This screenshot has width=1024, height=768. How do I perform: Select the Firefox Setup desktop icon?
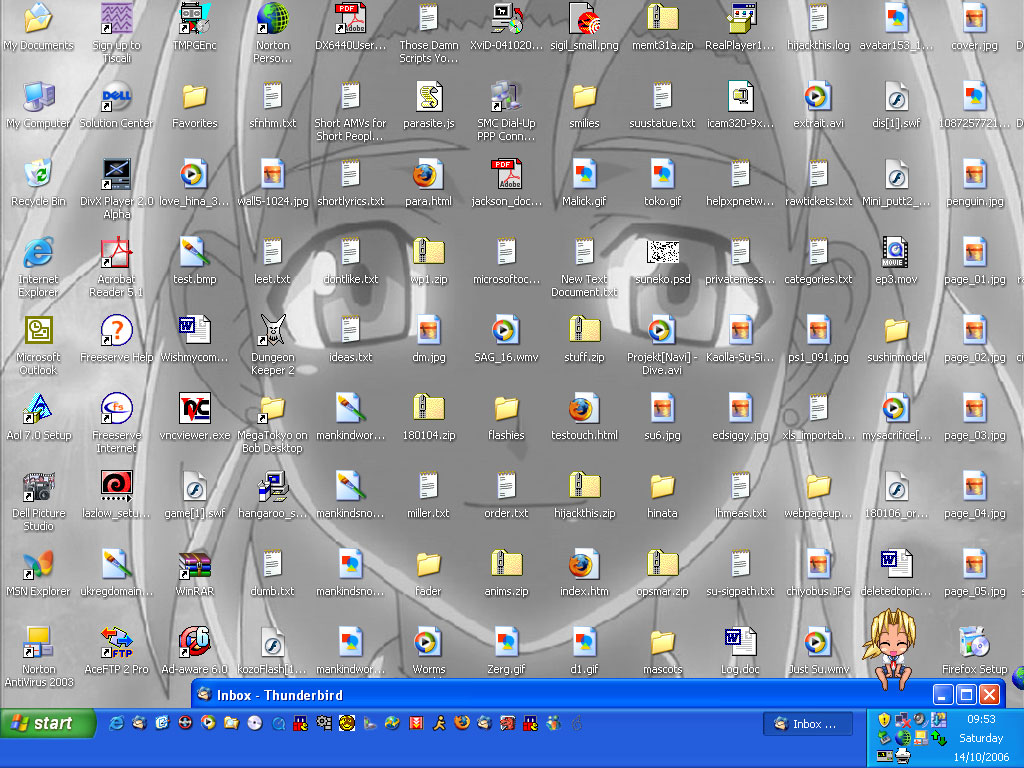(x=974, y=650)
